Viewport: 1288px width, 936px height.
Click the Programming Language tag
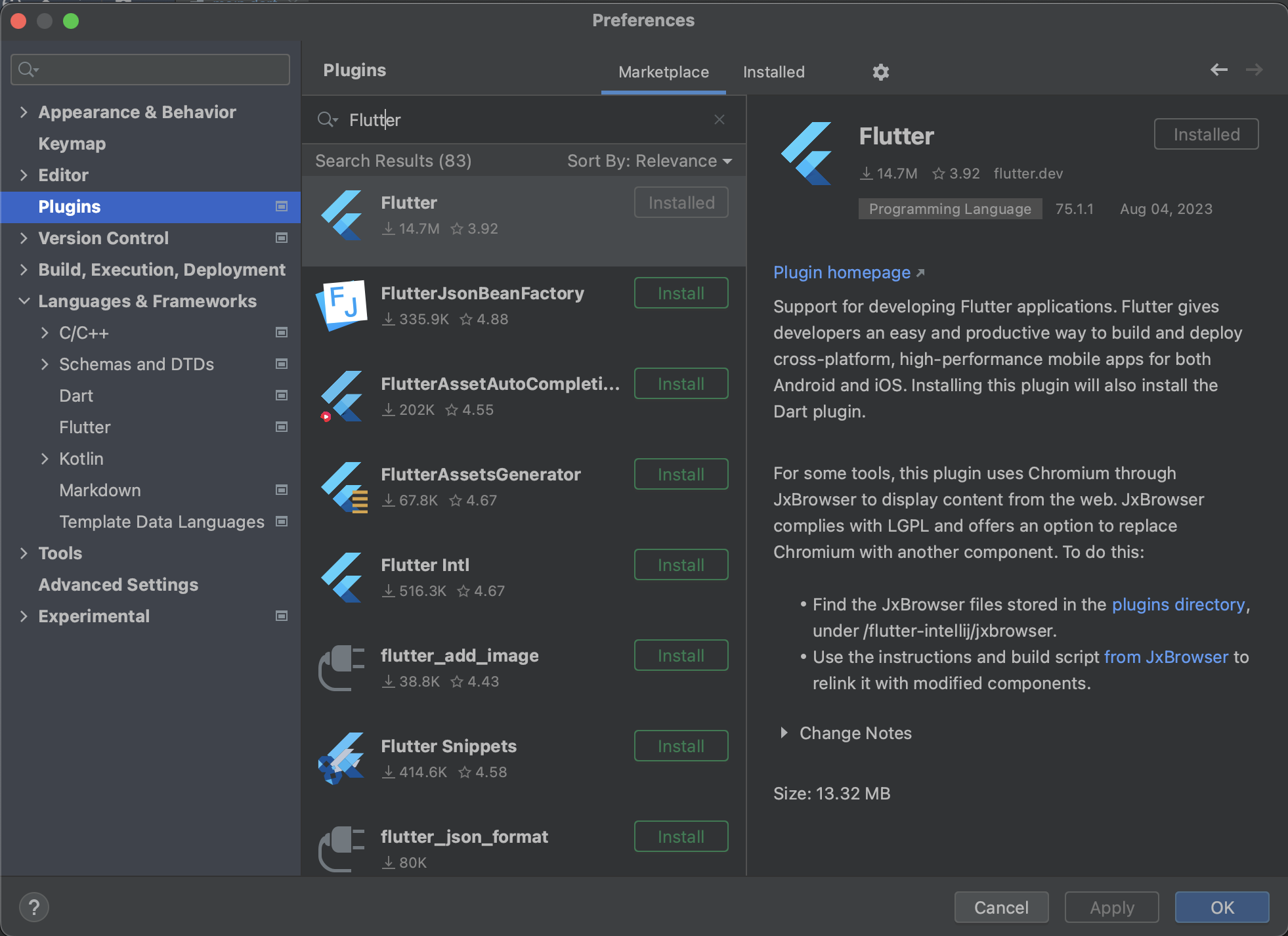tap(950, 209)
